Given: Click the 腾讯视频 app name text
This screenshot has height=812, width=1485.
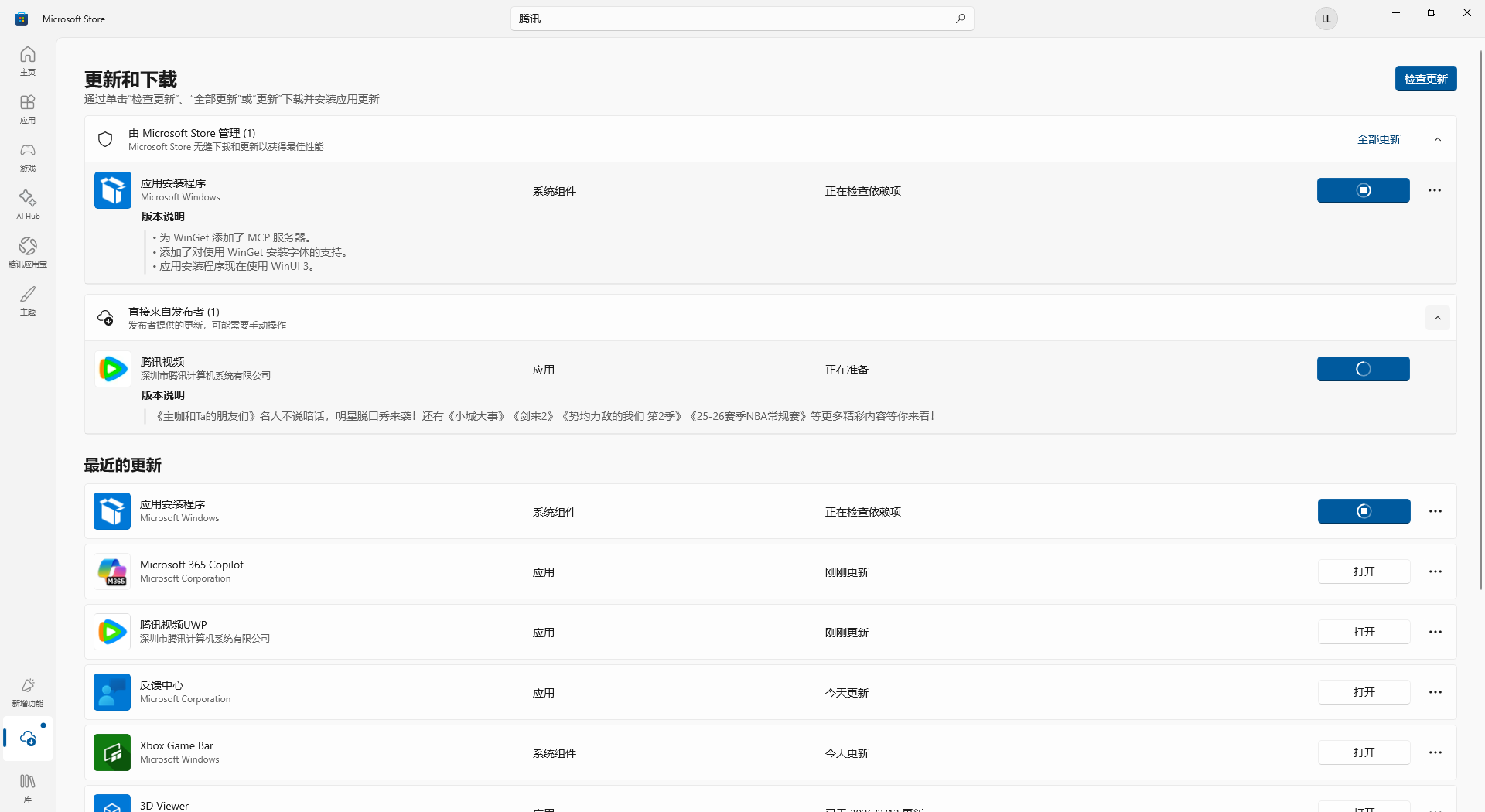Looking at the screenshot, I should point(162,362).
